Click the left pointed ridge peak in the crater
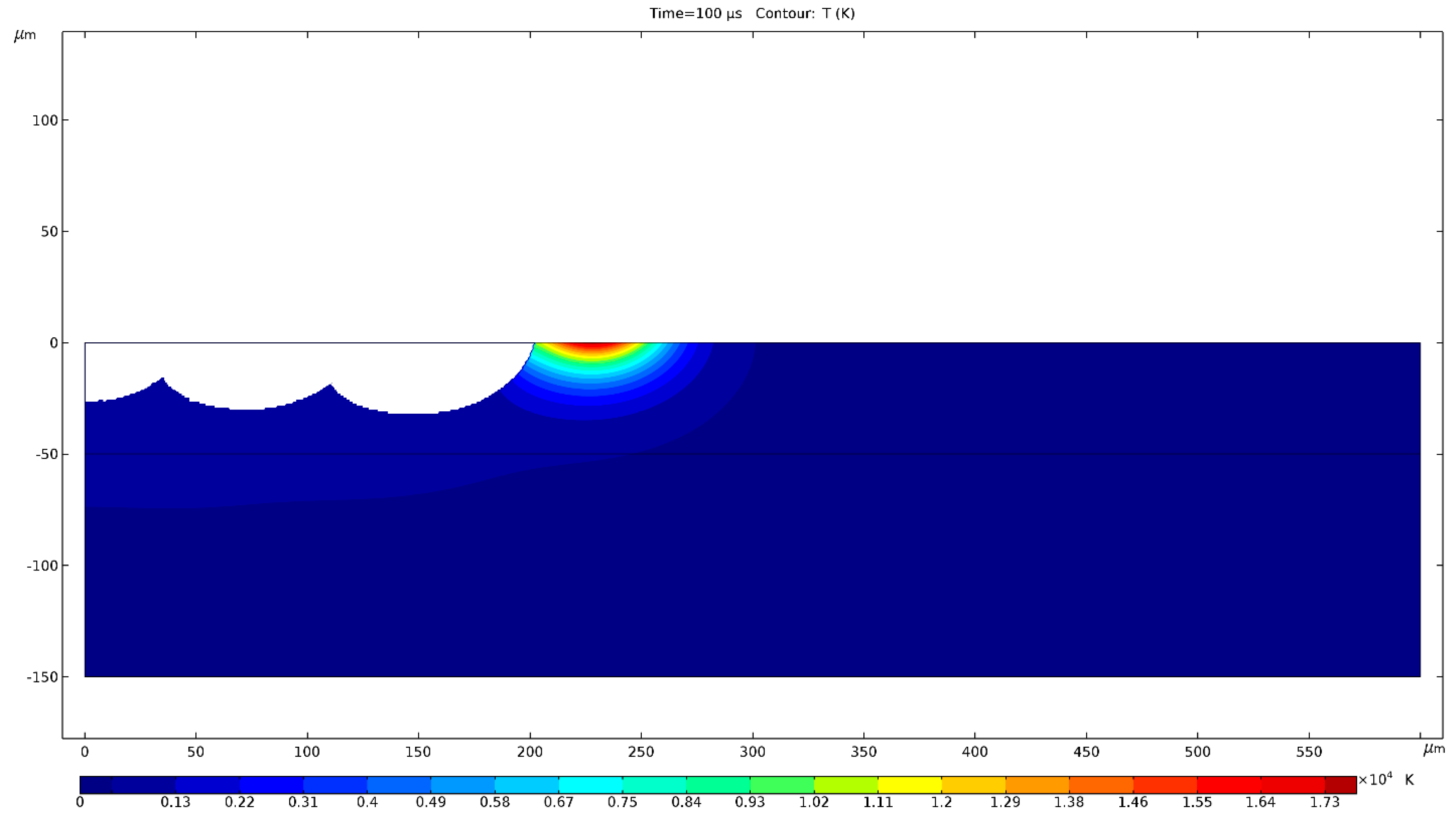Image resolution: width=1456 pixels, height=820 pixels. (163, 379)
